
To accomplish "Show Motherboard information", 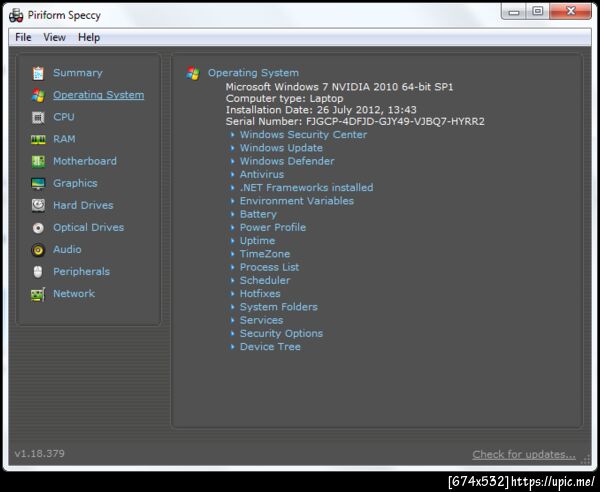I will point(85,161).
